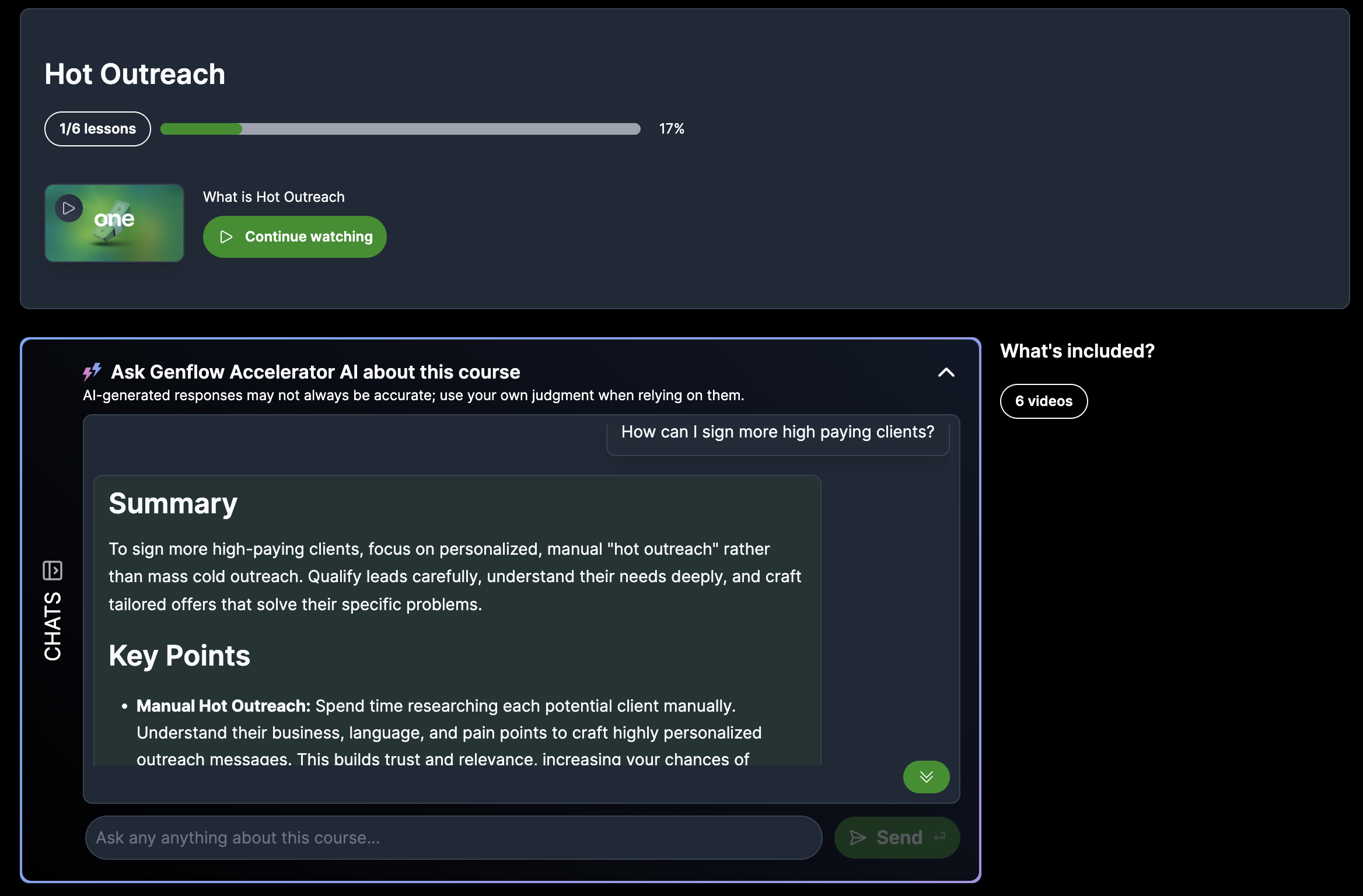Click the lightning bolt AI icon

[92, 372]
